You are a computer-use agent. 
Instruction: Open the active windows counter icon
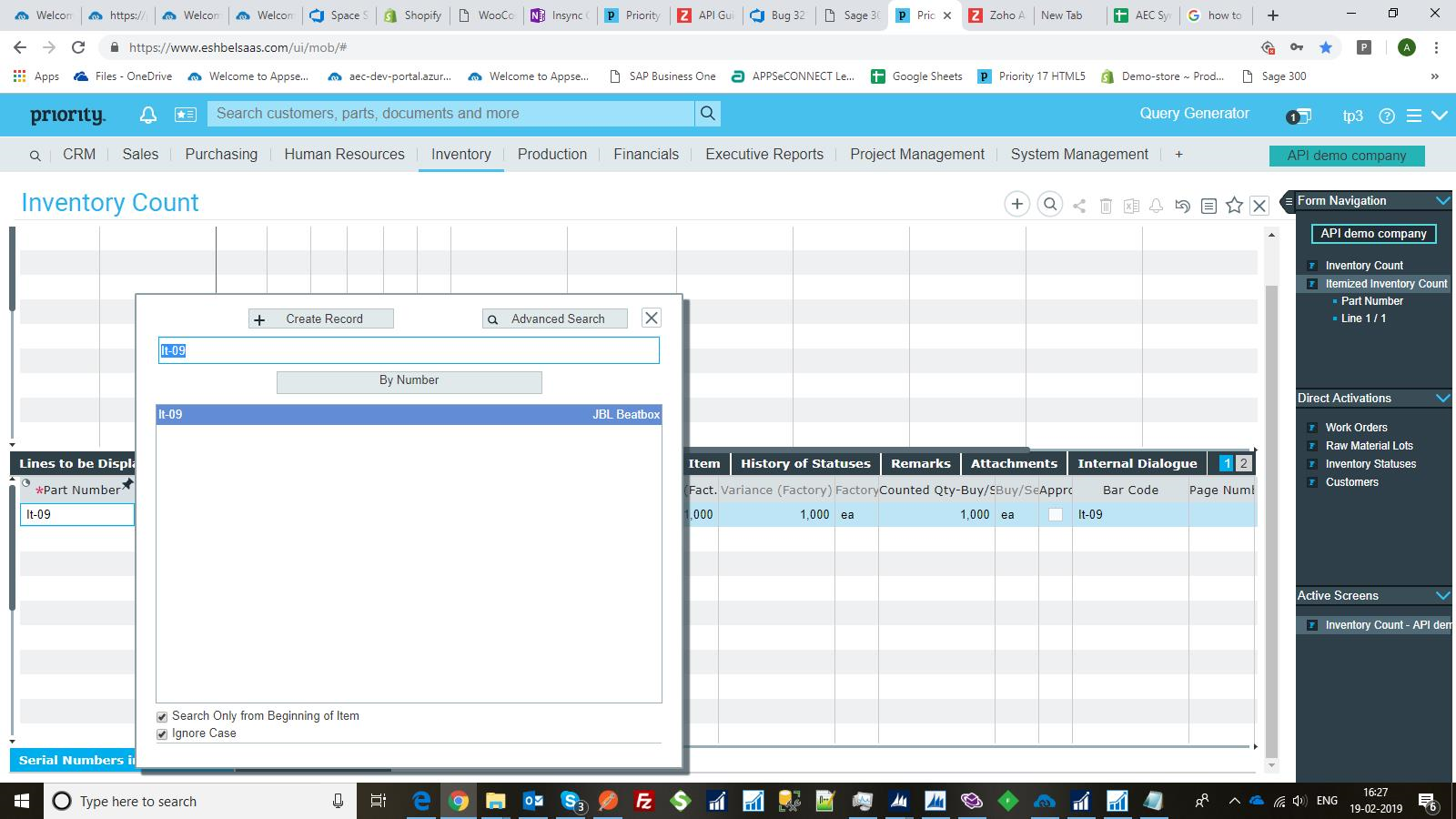click(1299, 116)
